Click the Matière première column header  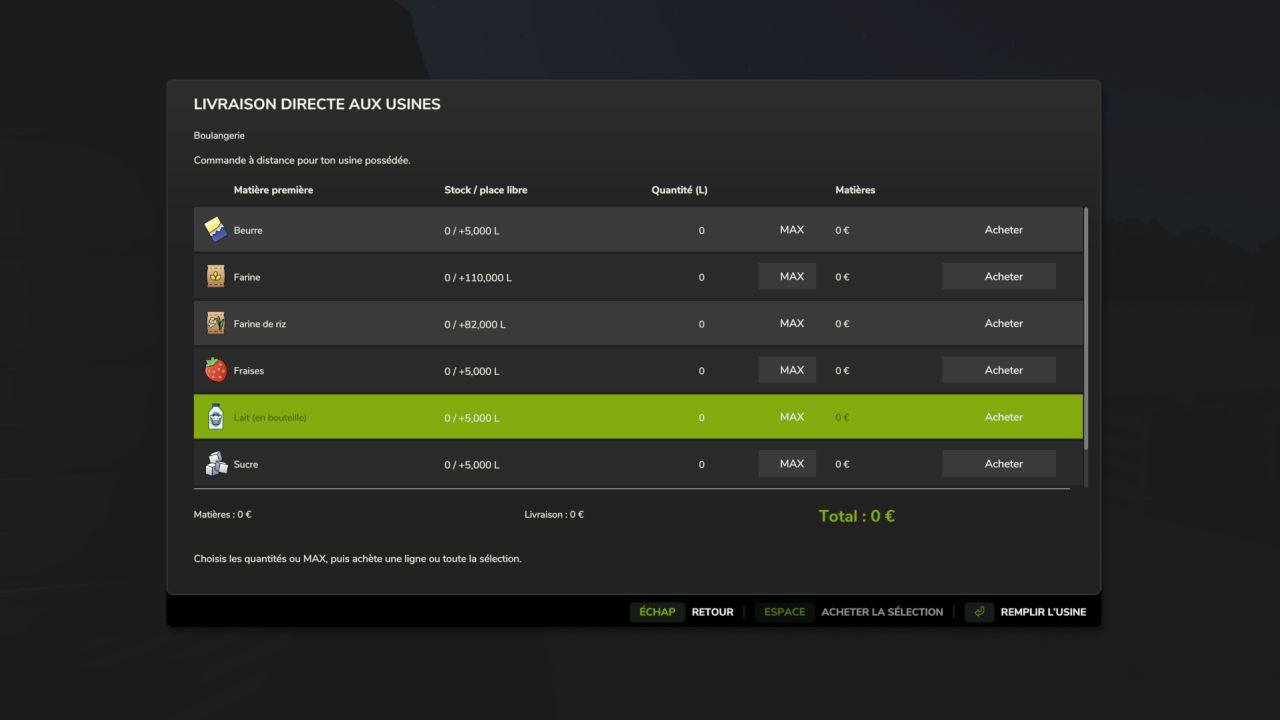[273, 190]
